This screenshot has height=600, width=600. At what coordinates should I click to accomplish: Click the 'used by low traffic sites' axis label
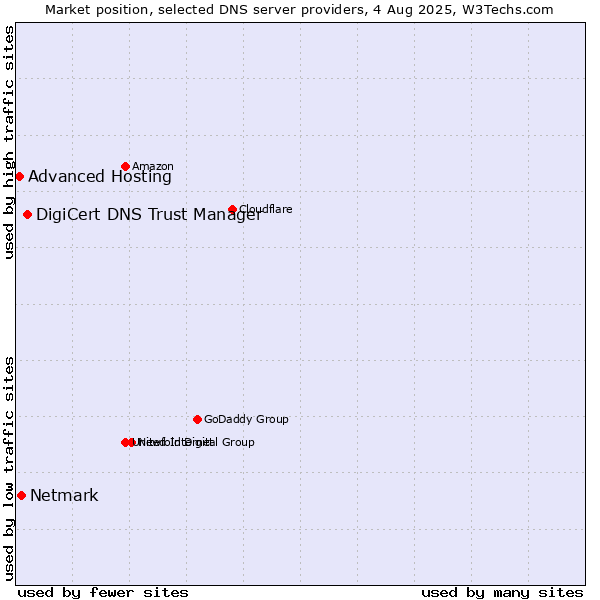point(9,469)
